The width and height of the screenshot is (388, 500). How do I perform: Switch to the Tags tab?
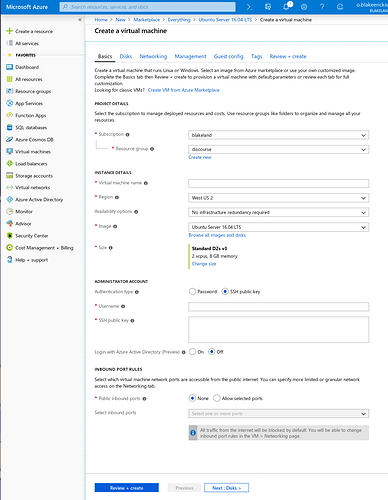coord(256,56)
